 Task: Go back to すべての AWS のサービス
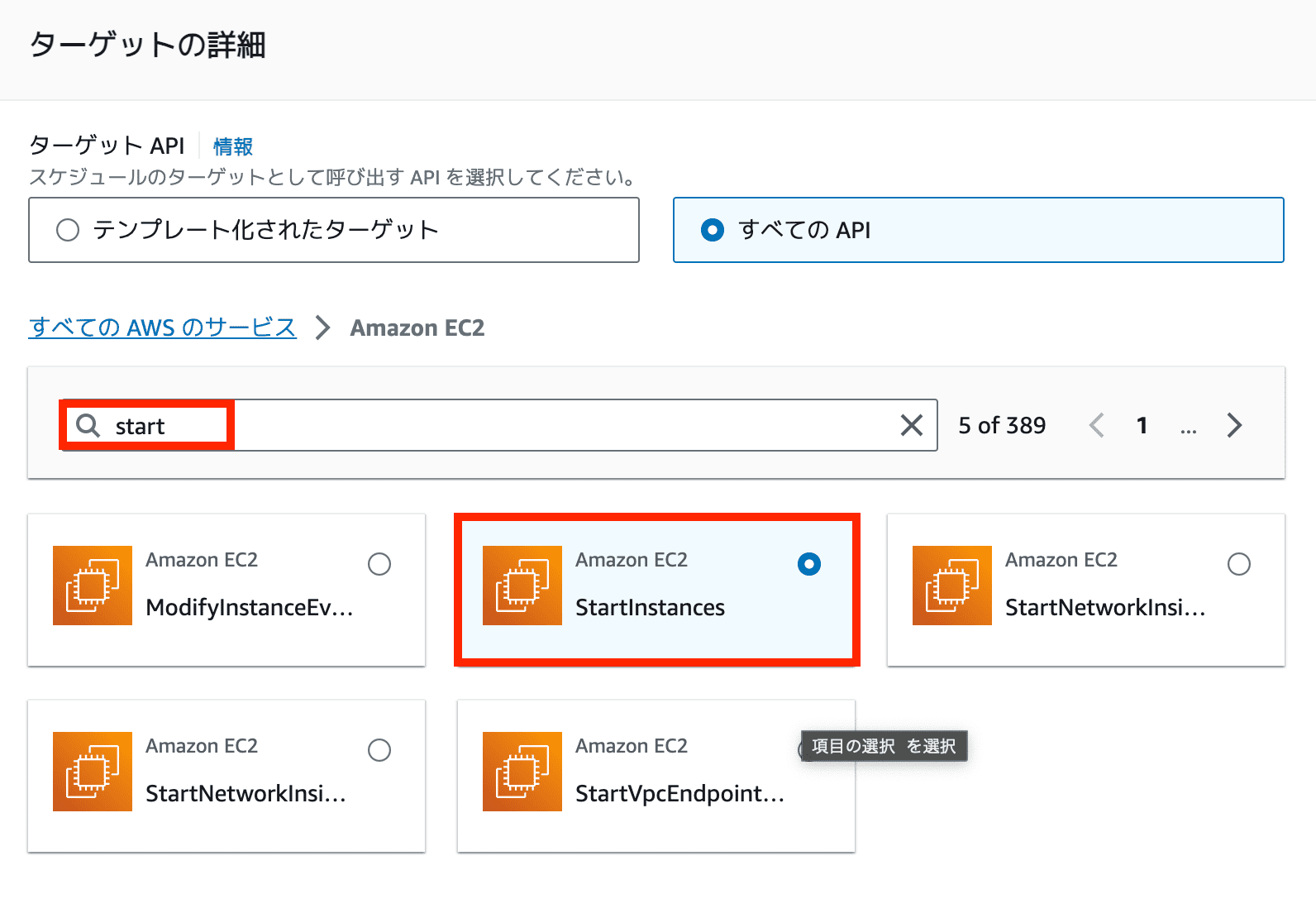tap(163, 328)
